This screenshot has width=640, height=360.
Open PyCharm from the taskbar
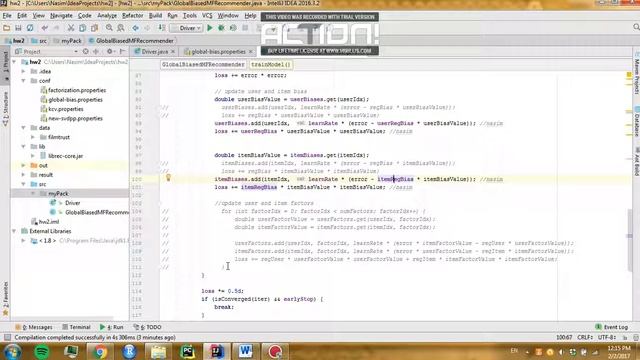coord(187,351)
